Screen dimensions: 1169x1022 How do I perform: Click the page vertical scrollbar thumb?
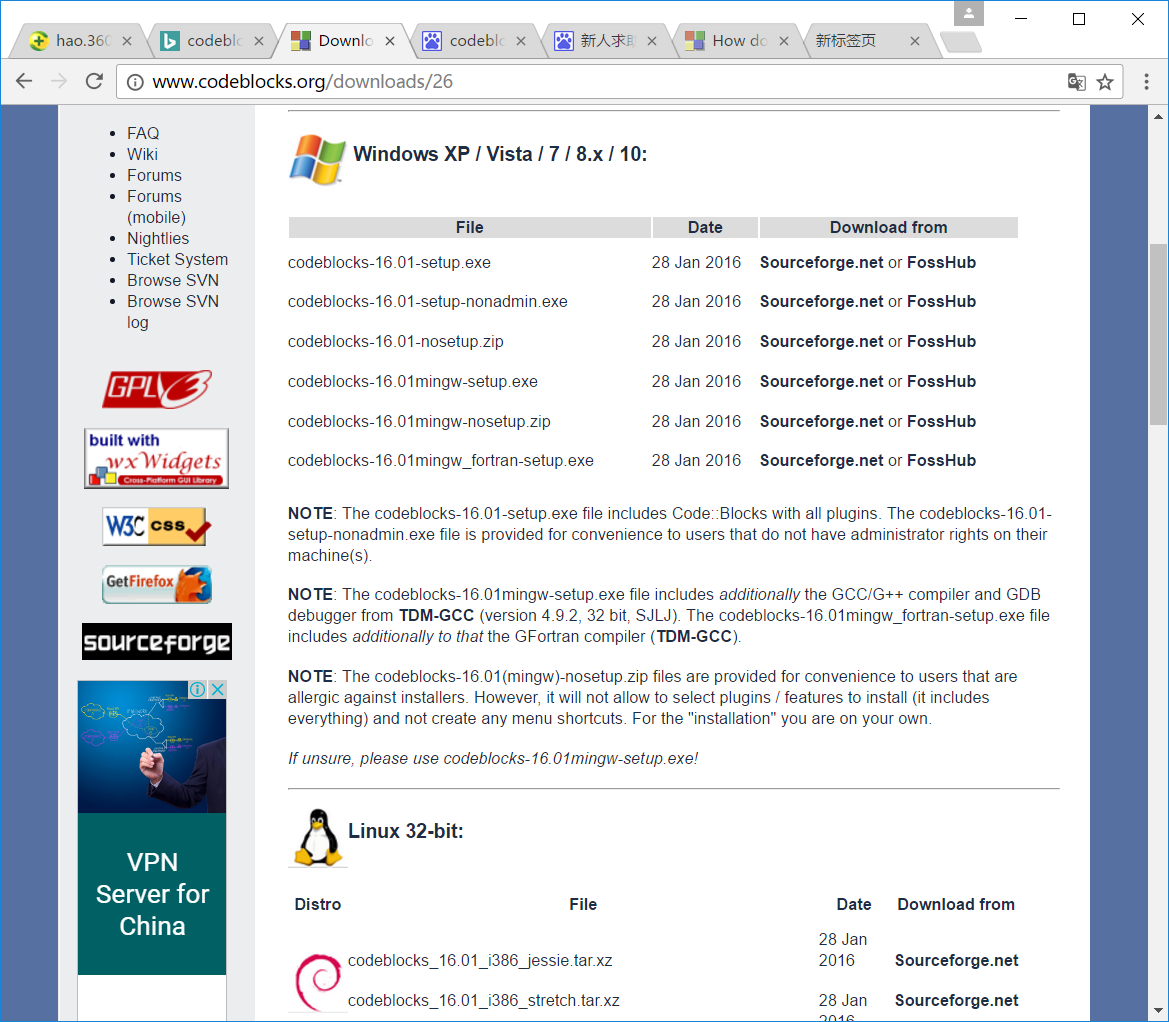1158,334
